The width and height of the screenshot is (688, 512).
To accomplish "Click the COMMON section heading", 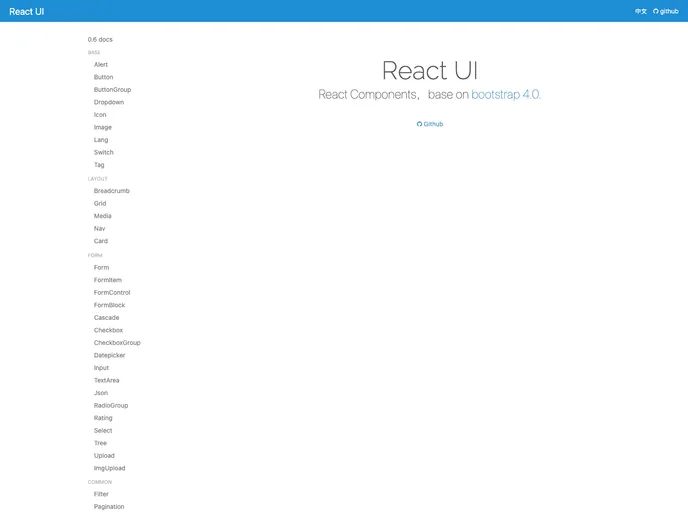I will pos(100,482).
